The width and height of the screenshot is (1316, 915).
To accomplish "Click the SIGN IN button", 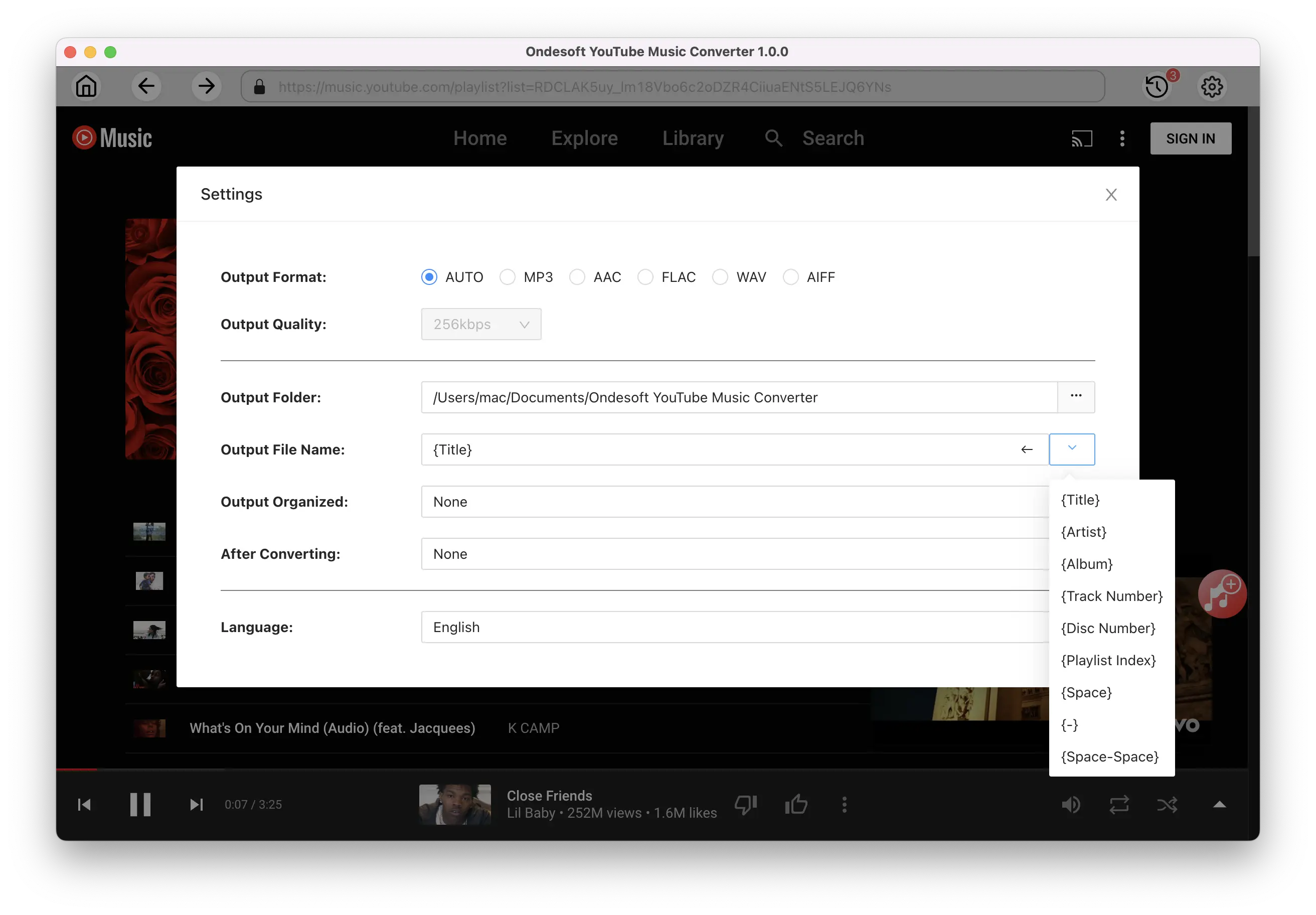I will point(1191,138).
